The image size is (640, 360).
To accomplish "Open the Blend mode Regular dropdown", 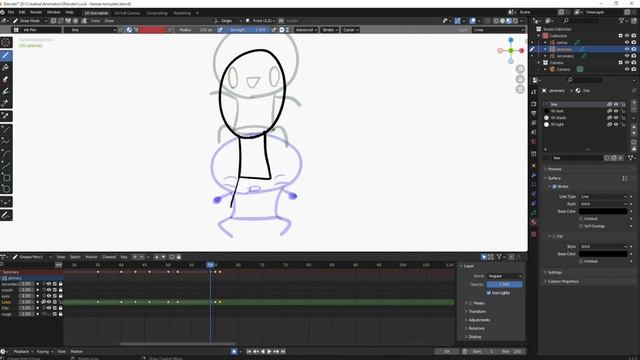I will point(504,276).
